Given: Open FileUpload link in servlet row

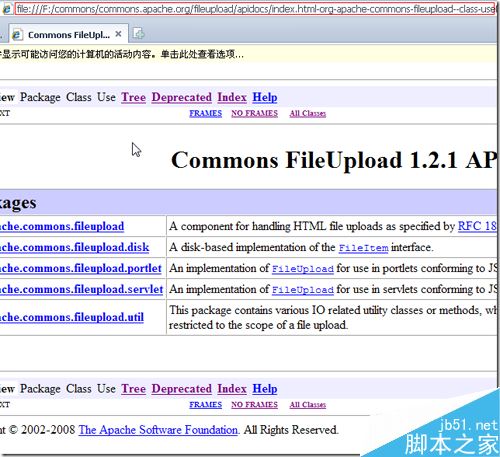Looking at the screenshot, I should [x=303, y=290].
